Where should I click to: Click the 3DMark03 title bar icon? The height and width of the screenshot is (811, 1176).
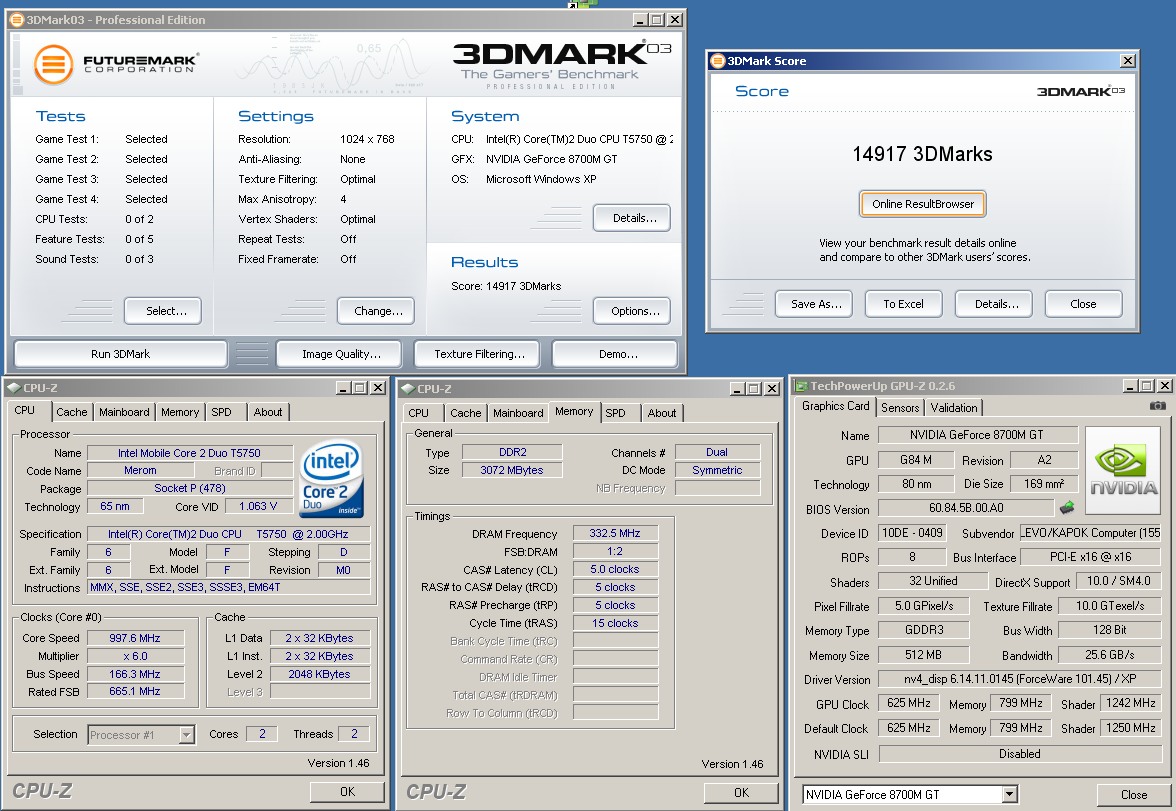(16, 20)
